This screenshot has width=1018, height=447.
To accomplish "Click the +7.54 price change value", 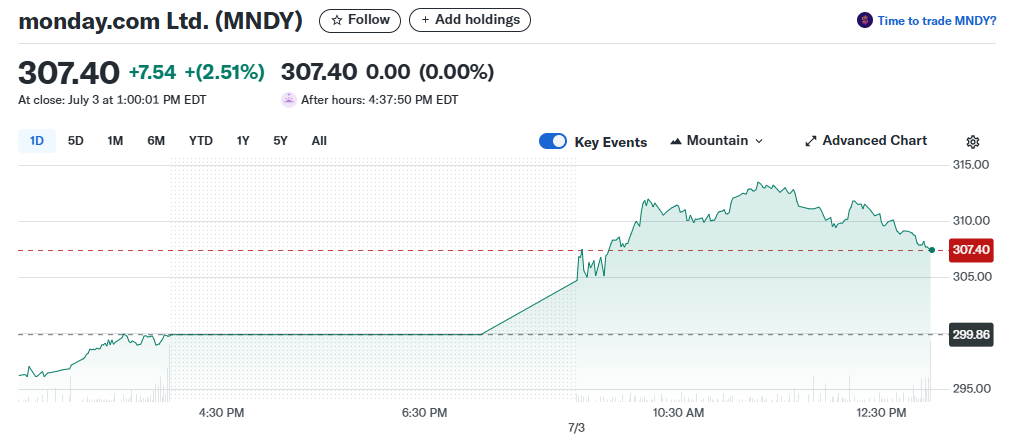I will (x=153, y=72).
